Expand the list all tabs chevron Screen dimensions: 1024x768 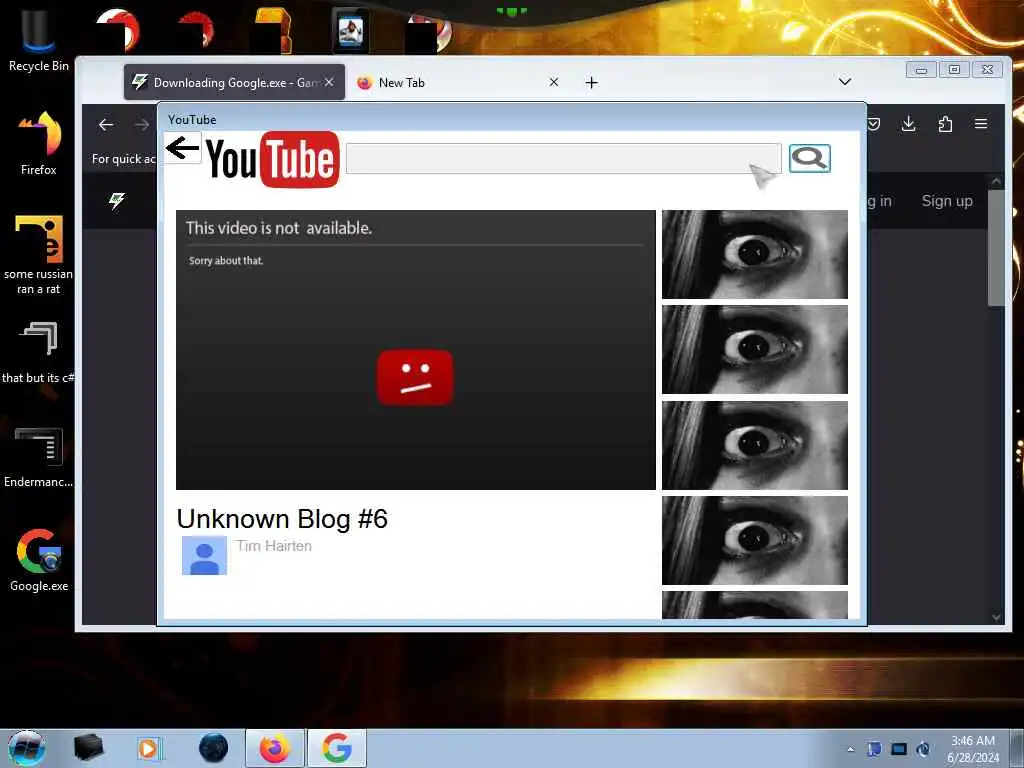click(x=844, y=82)
